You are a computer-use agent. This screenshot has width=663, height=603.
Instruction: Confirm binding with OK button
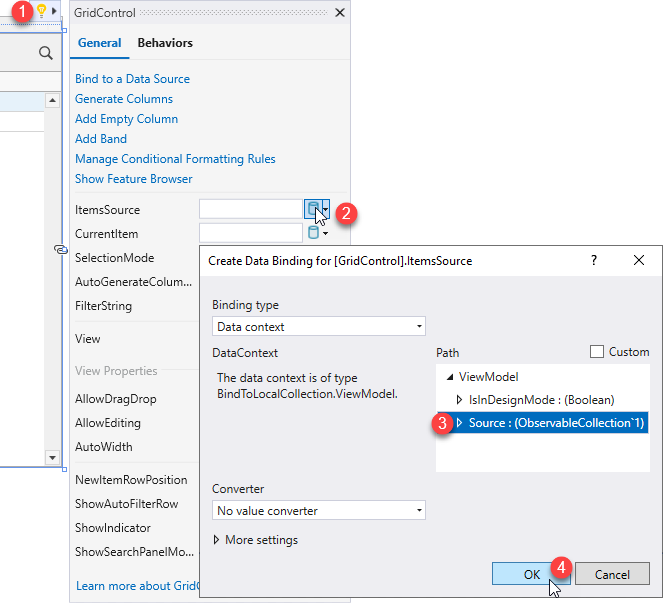point(531,574)
